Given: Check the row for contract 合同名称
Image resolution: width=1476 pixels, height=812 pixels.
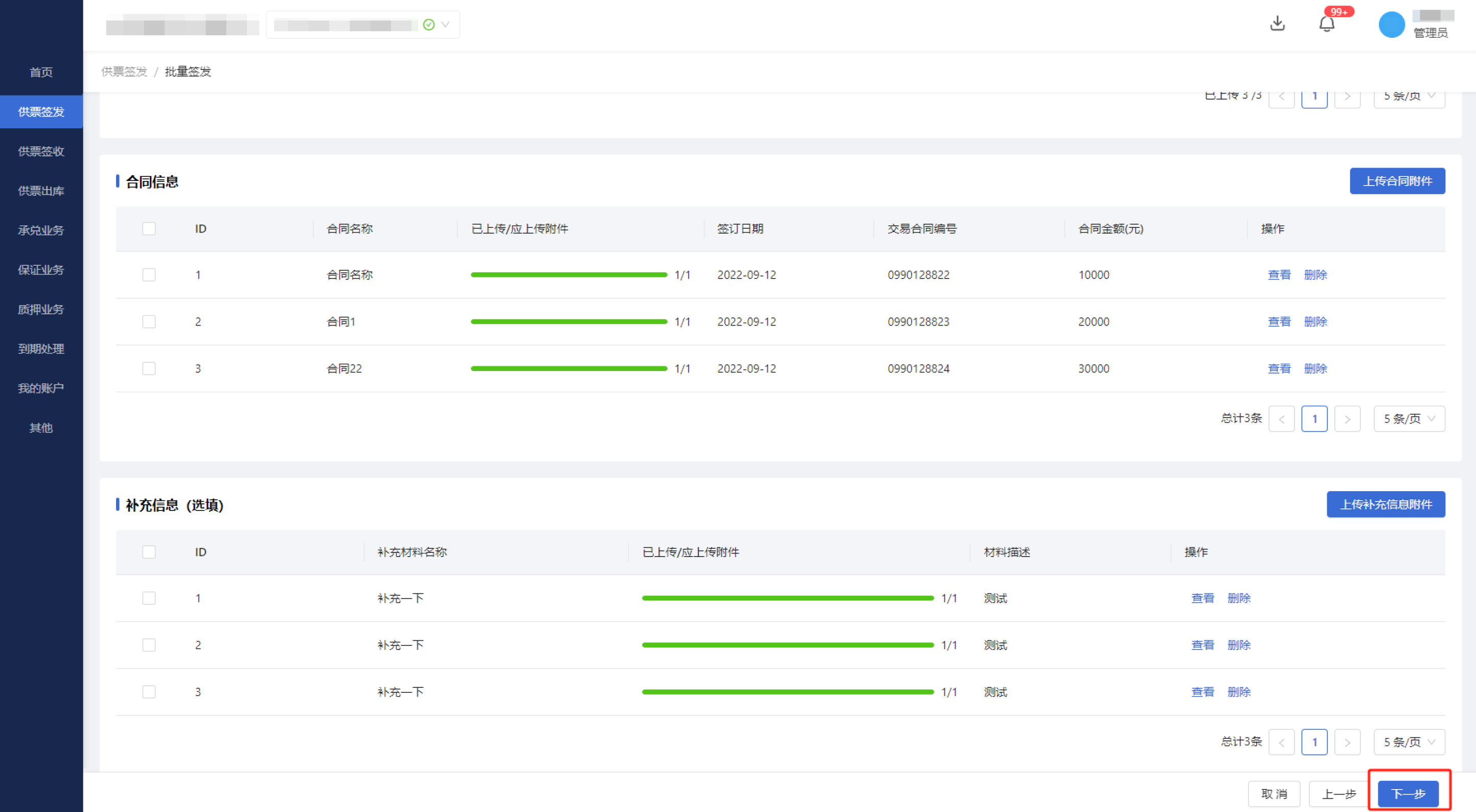Looking at the screenshot, I should (x=149, y=275).
